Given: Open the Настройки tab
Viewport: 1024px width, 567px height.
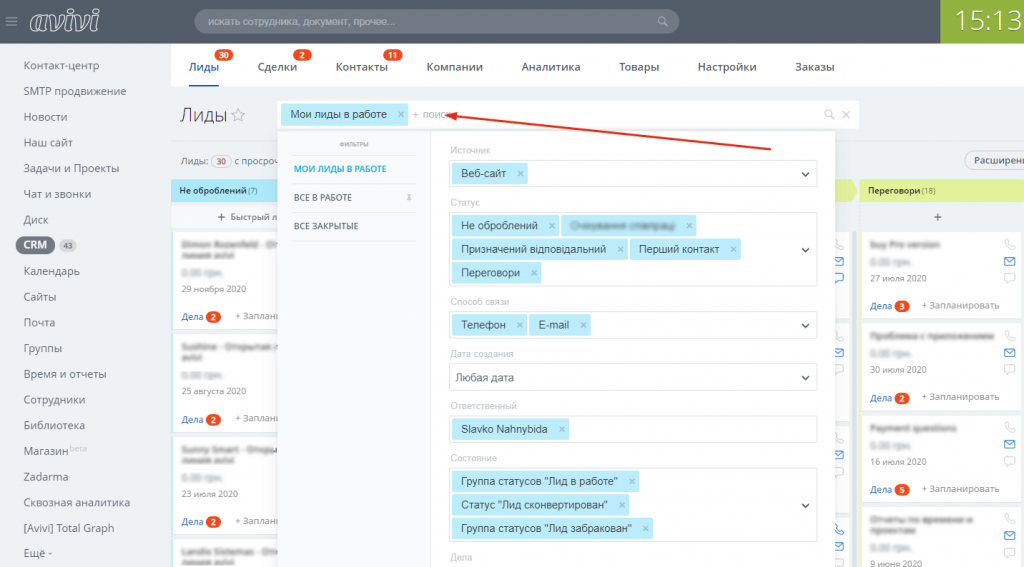Looking at the screenshot, I should coord(727,67).
